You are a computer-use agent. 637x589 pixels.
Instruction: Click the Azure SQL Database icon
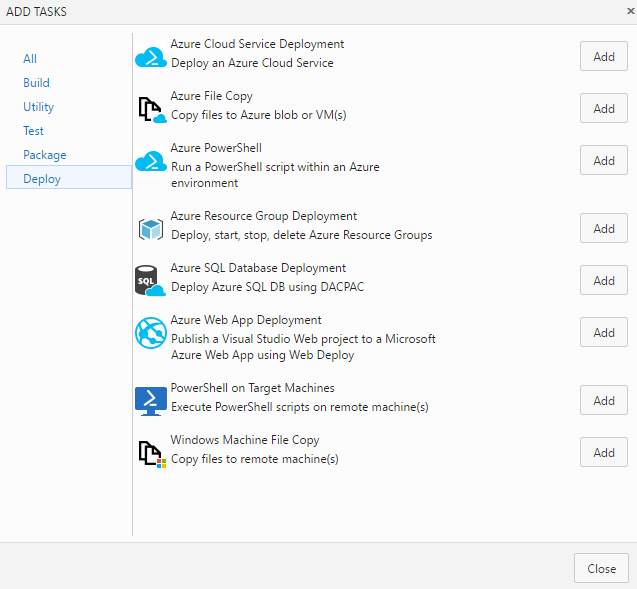tap(150, 280)
